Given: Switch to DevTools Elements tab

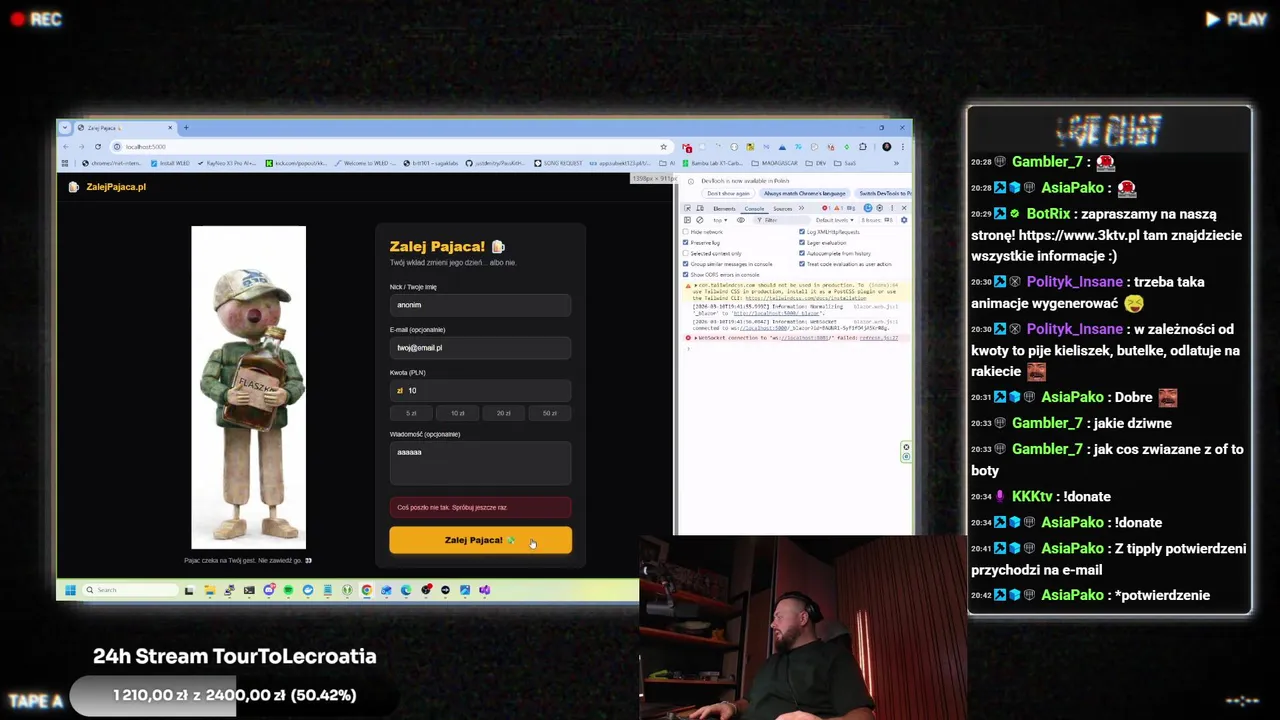Looking at the screenshot, I should [x=724, y=209].
